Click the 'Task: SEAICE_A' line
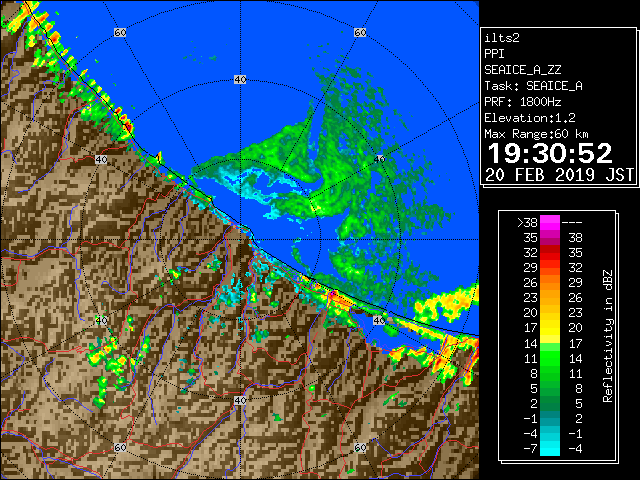 coord(533,86)
